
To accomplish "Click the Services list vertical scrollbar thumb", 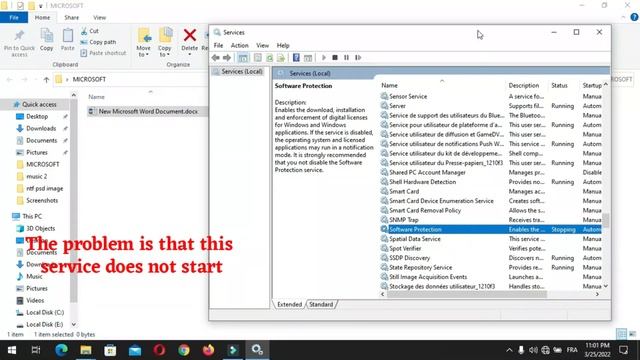I will tap(606, 220).
